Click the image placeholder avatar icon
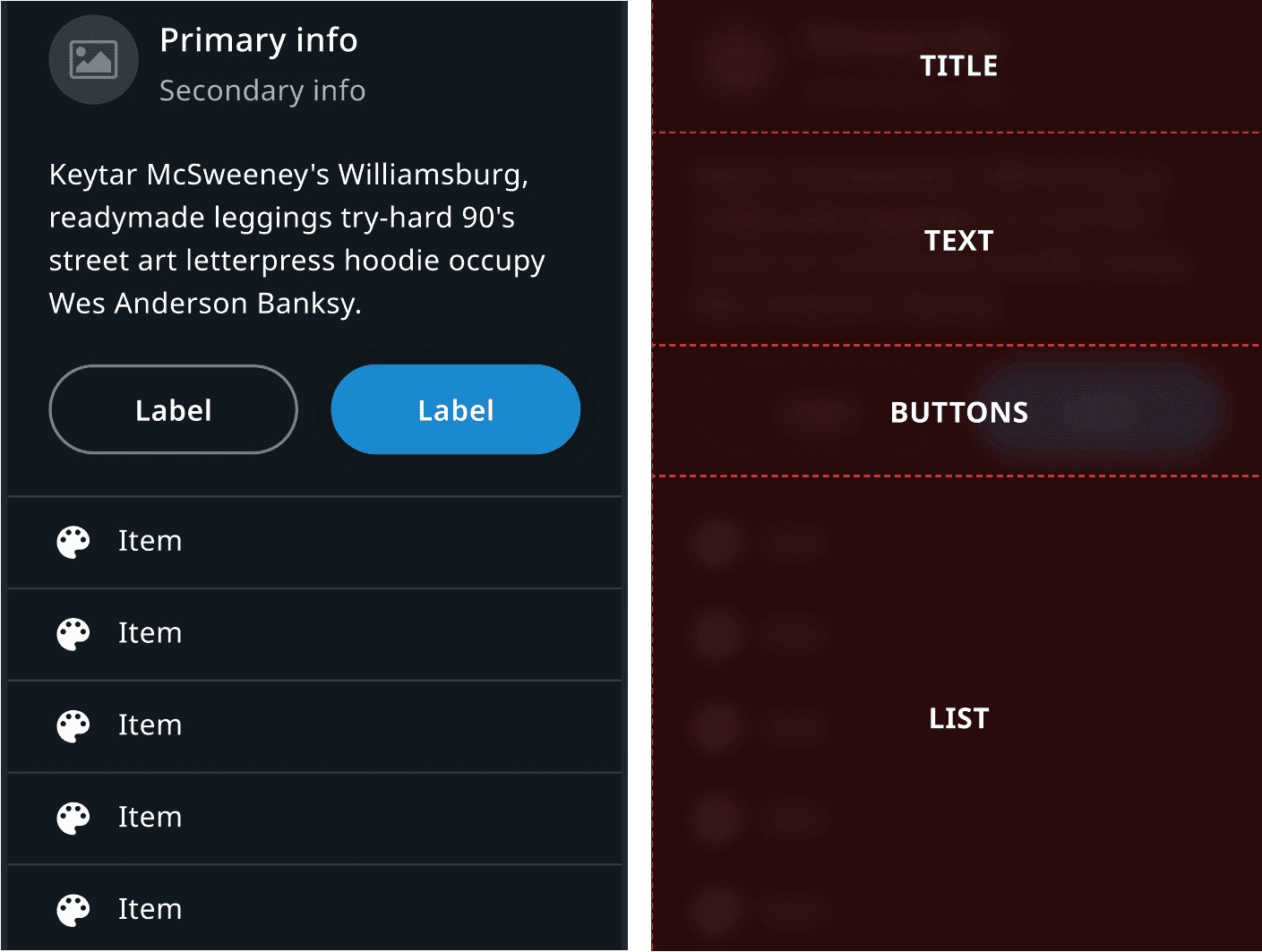The image size is (1262, 952). pyautogui.click(x=93, y=60)
